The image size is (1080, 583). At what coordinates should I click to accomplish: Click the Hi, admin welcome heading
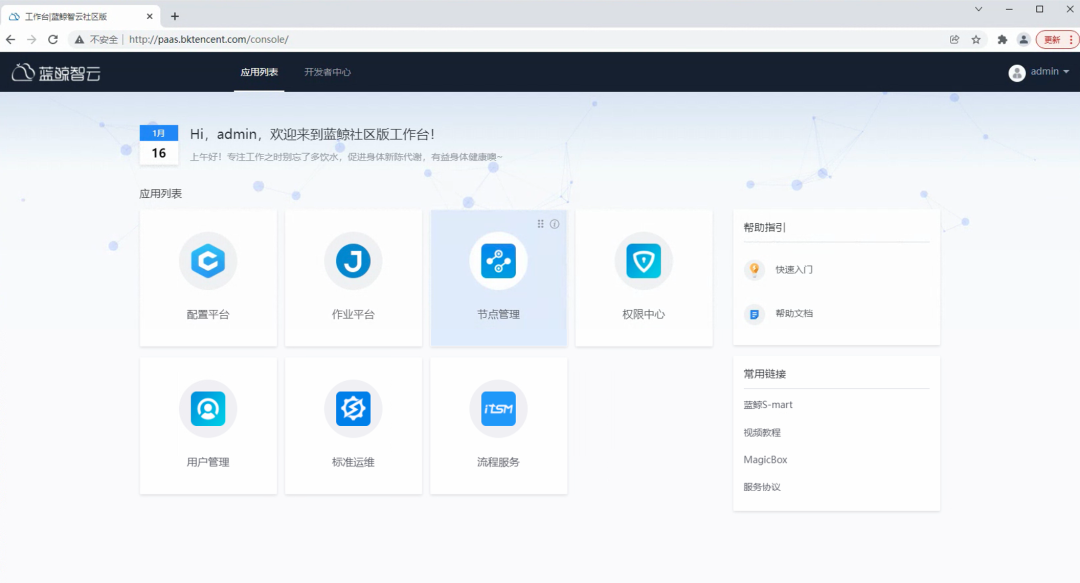(312, 134)
